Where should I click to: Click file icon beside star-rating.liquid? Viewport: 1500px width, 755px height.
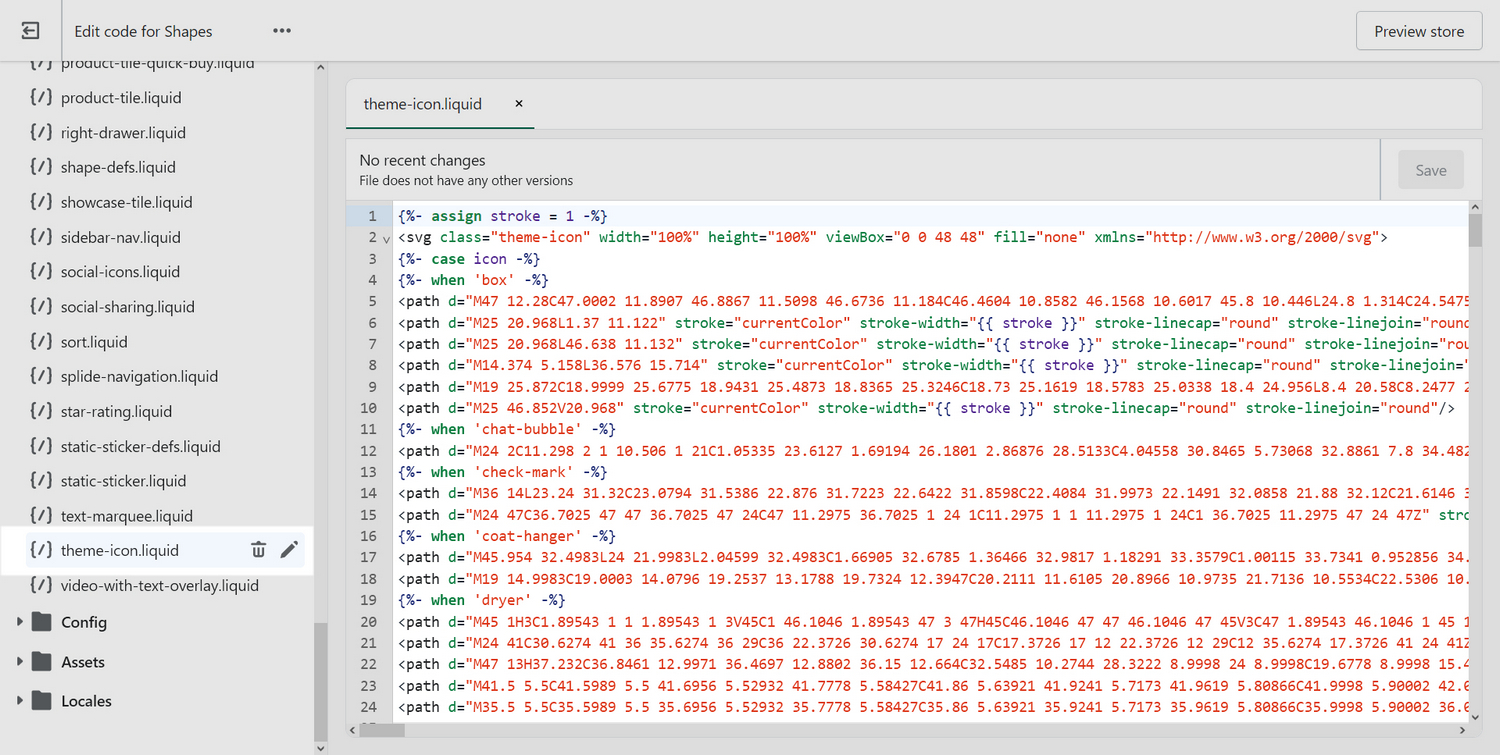41,411
